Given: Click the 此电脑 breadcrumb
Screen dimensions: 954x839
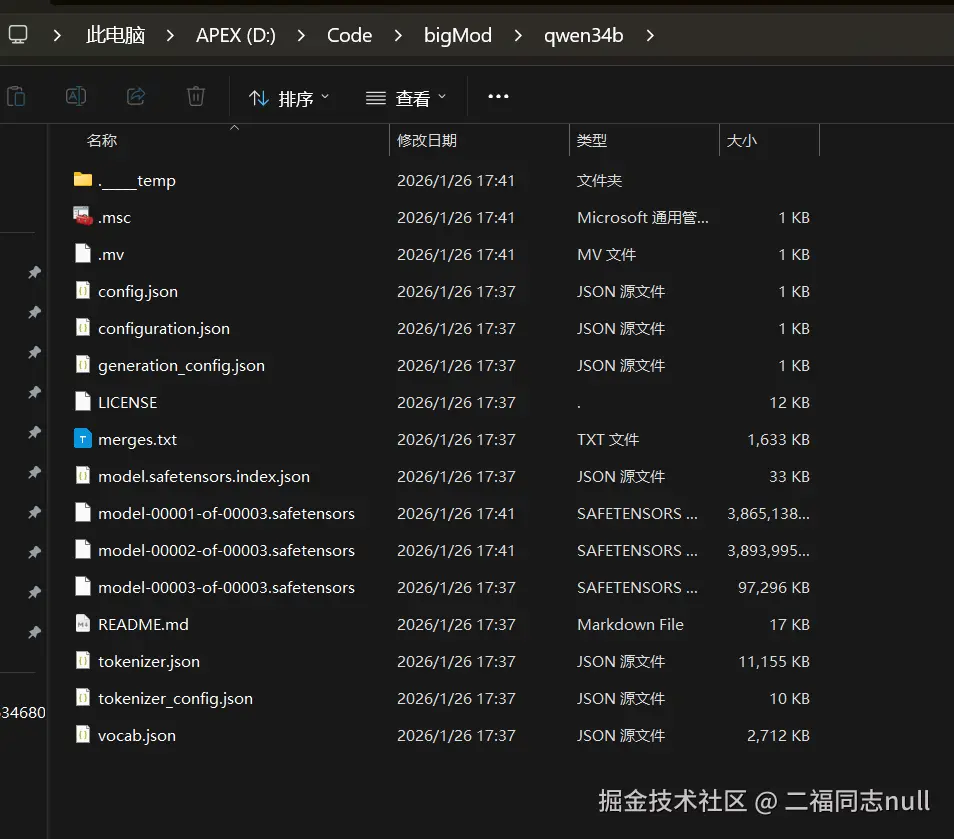Looking at the screenshot, I should (116, 35).
